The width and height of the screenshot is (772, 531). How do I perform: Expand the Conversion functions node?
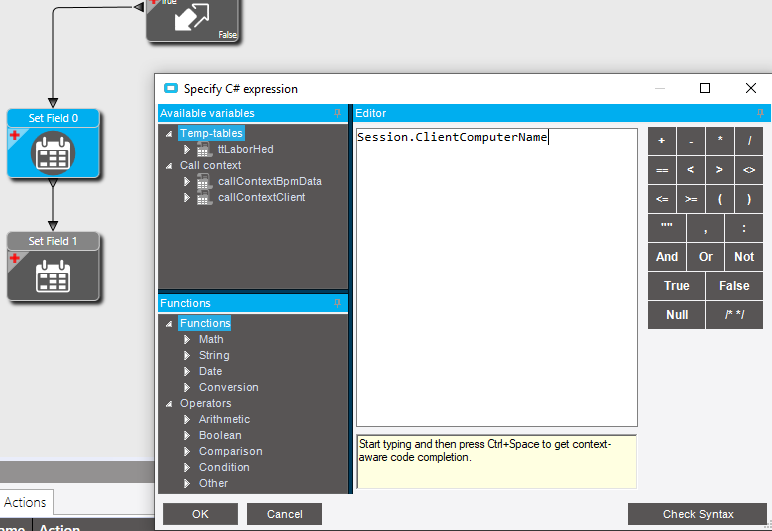pos(187,387)
